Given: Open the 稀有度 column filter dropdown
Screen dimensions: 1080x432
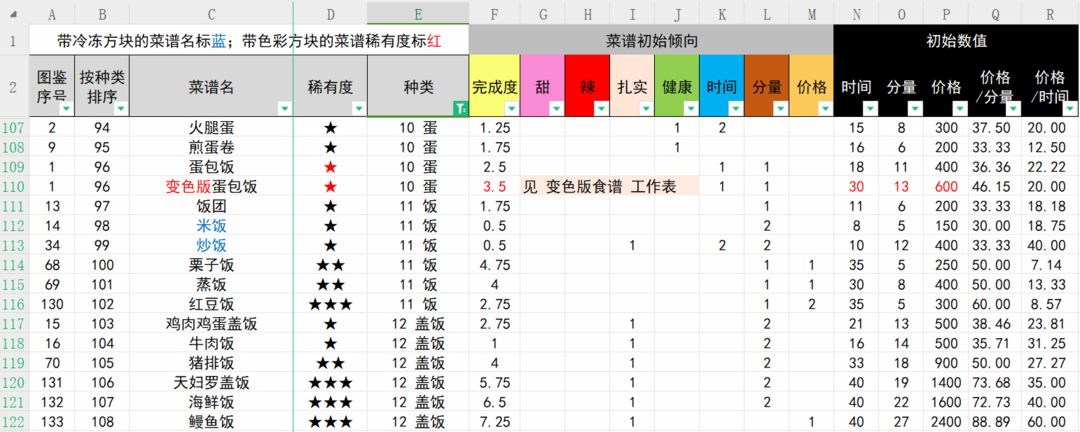Looking at the screenshot, I should [359, 108].
